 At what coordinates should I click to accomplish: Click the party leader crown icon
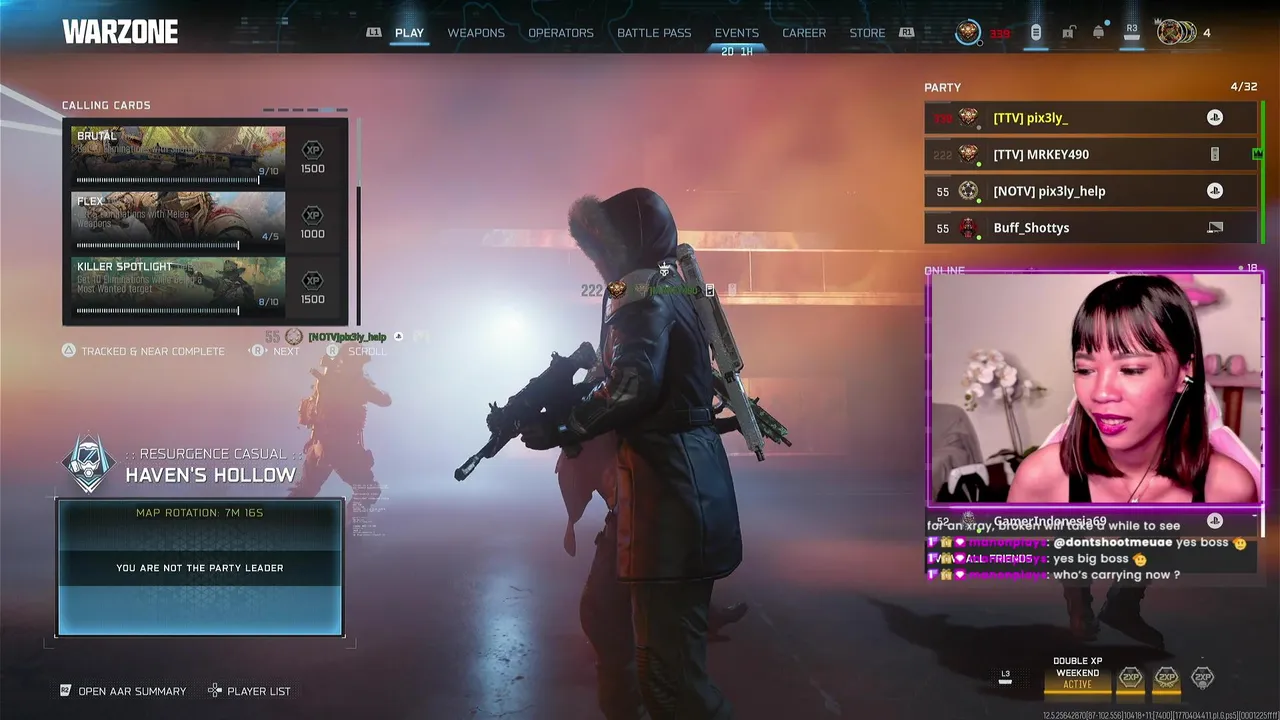click(x=1257, y=154)
